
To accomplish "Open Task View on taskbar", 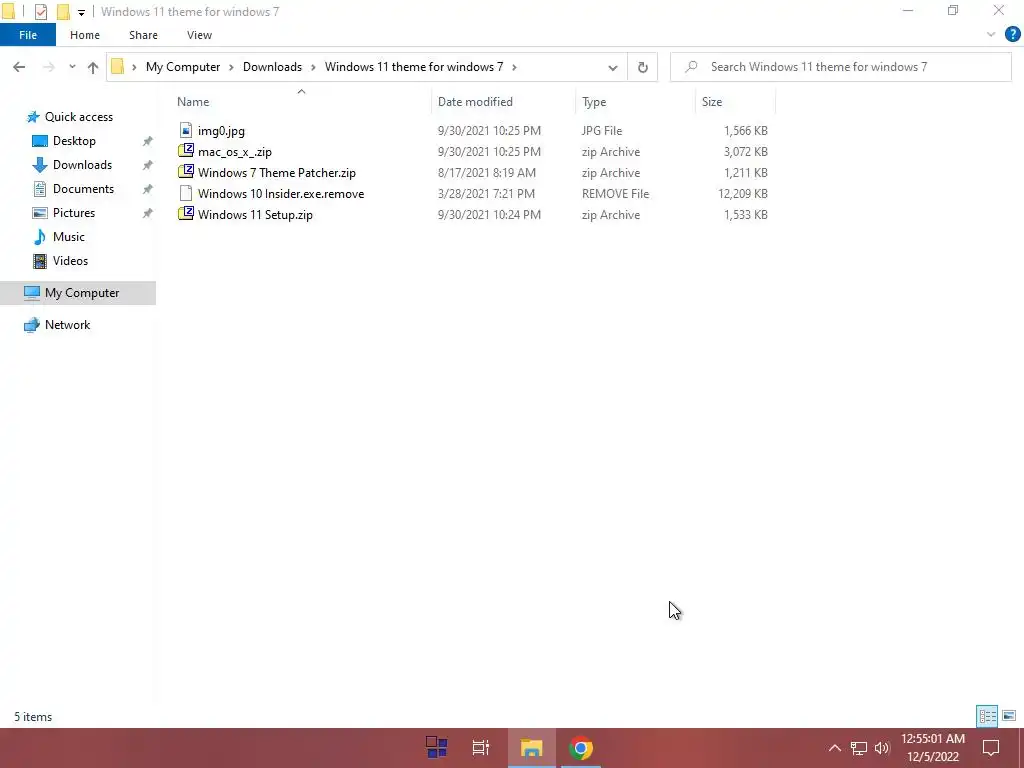I will pyautogui.click(x=481, y=748).
